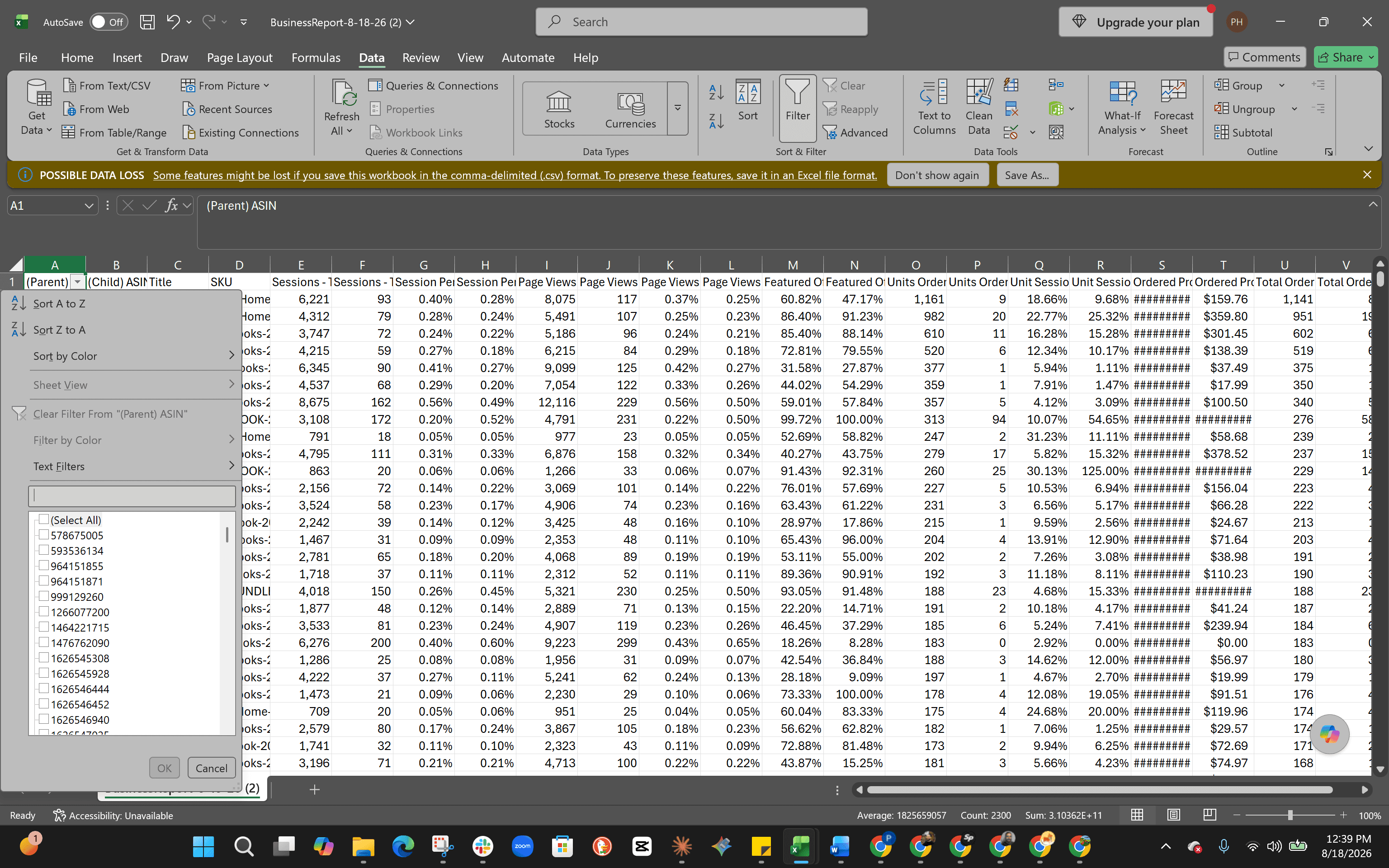Check the 1266077200 filter checkbox
The height and width of the screenshot is (868, 1389).
pos(43,611)
